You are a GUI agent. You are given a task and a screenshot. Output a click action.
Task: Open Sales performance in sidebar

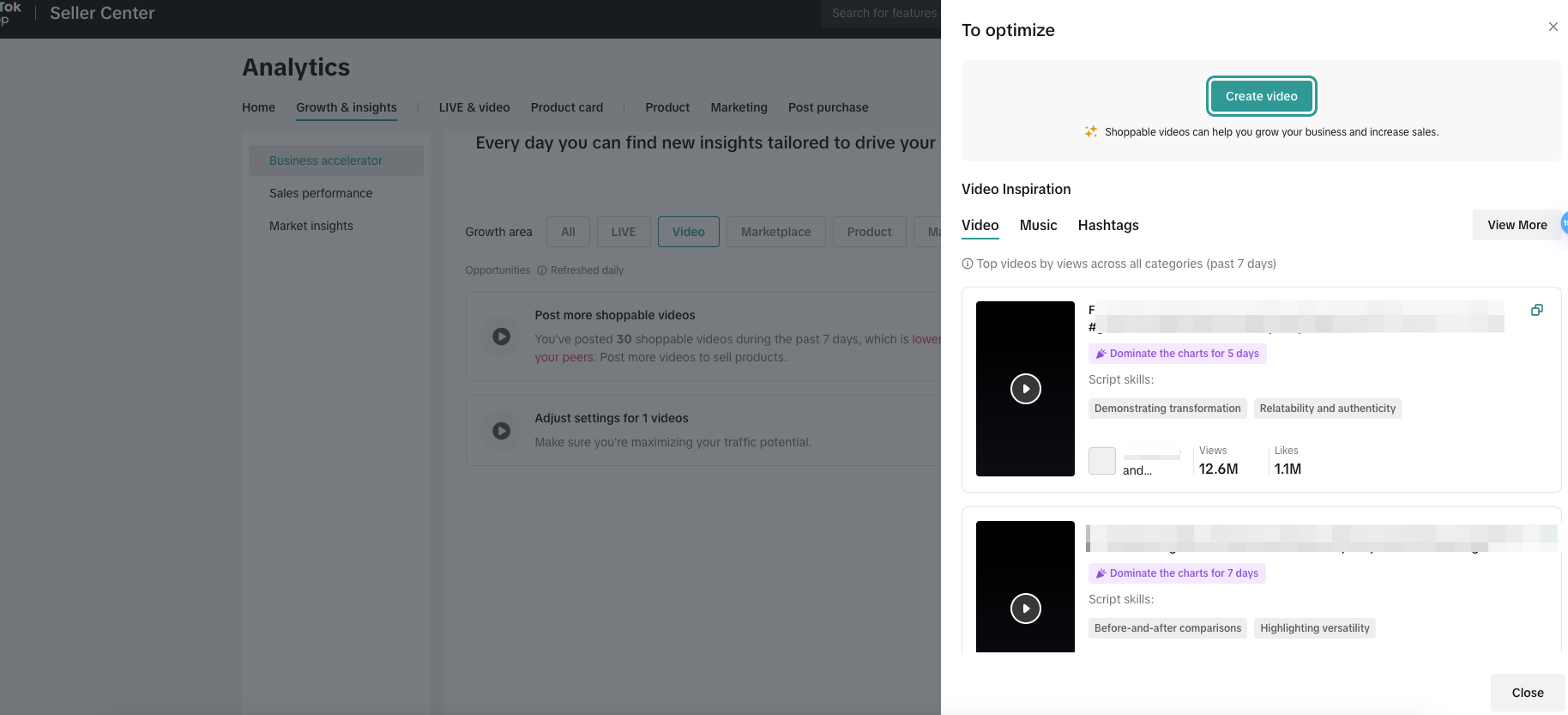point(321,193)
